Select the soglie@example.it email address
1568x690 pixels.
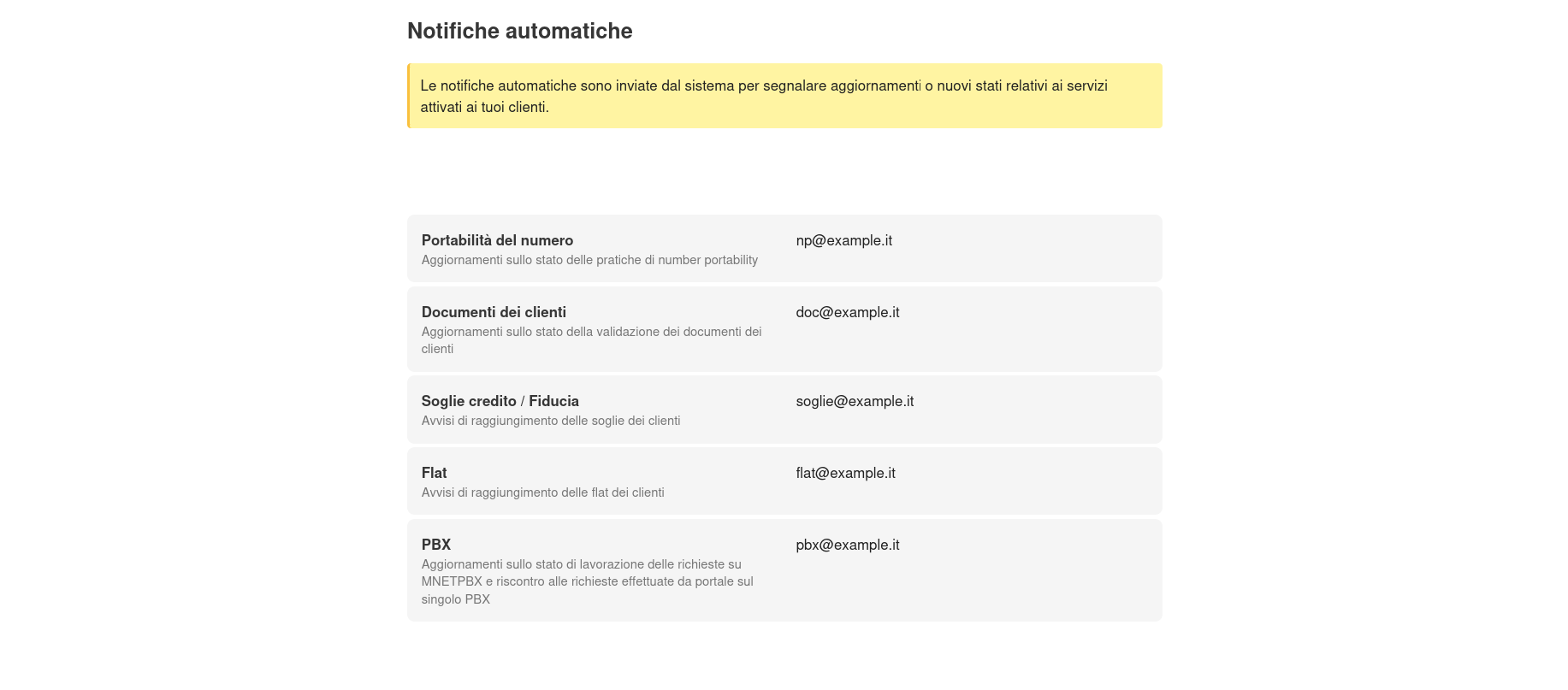854,401
